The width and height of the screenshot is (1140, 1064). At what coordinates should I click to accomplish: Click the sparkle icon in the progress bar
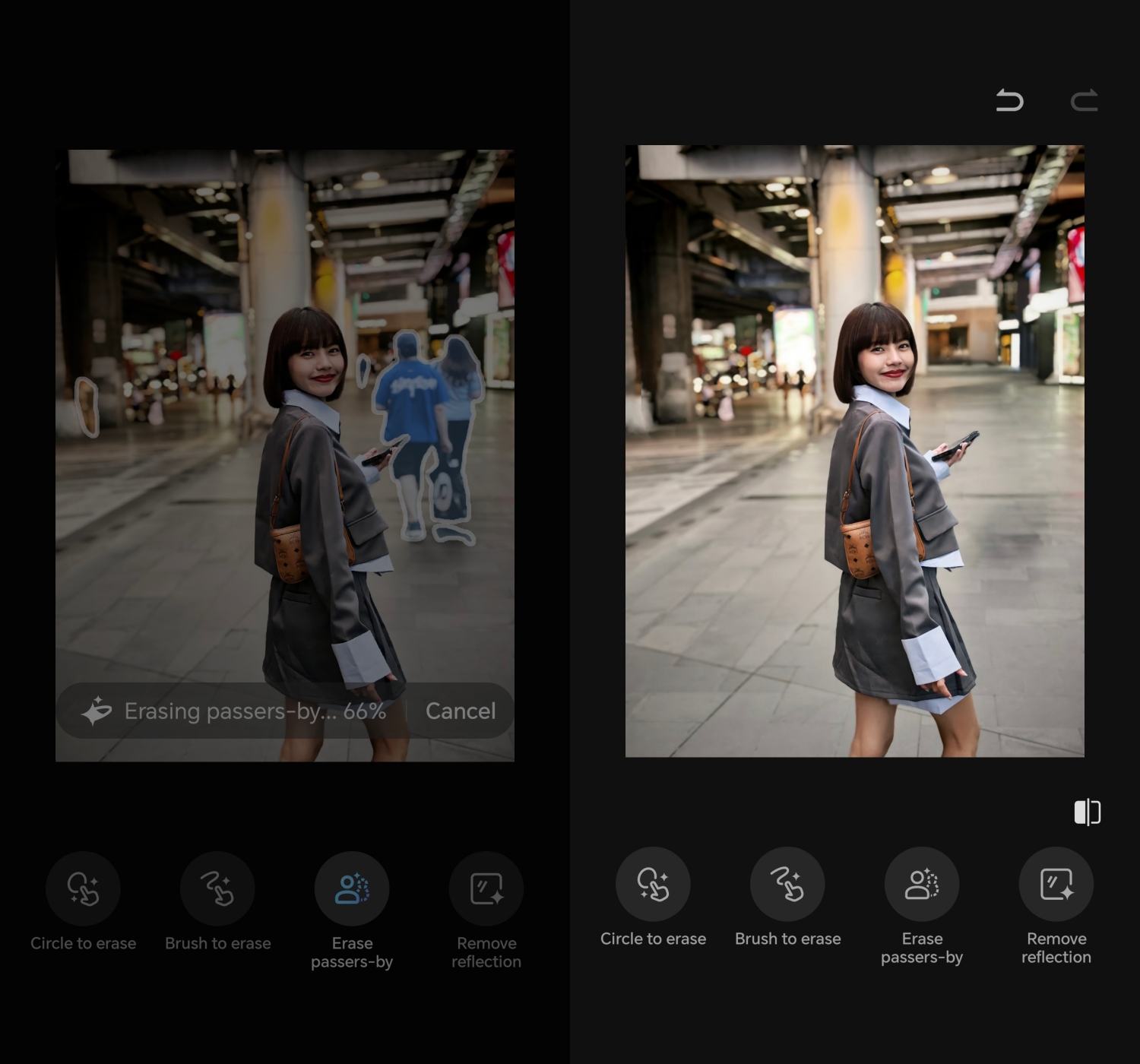(x=97, y=711)
